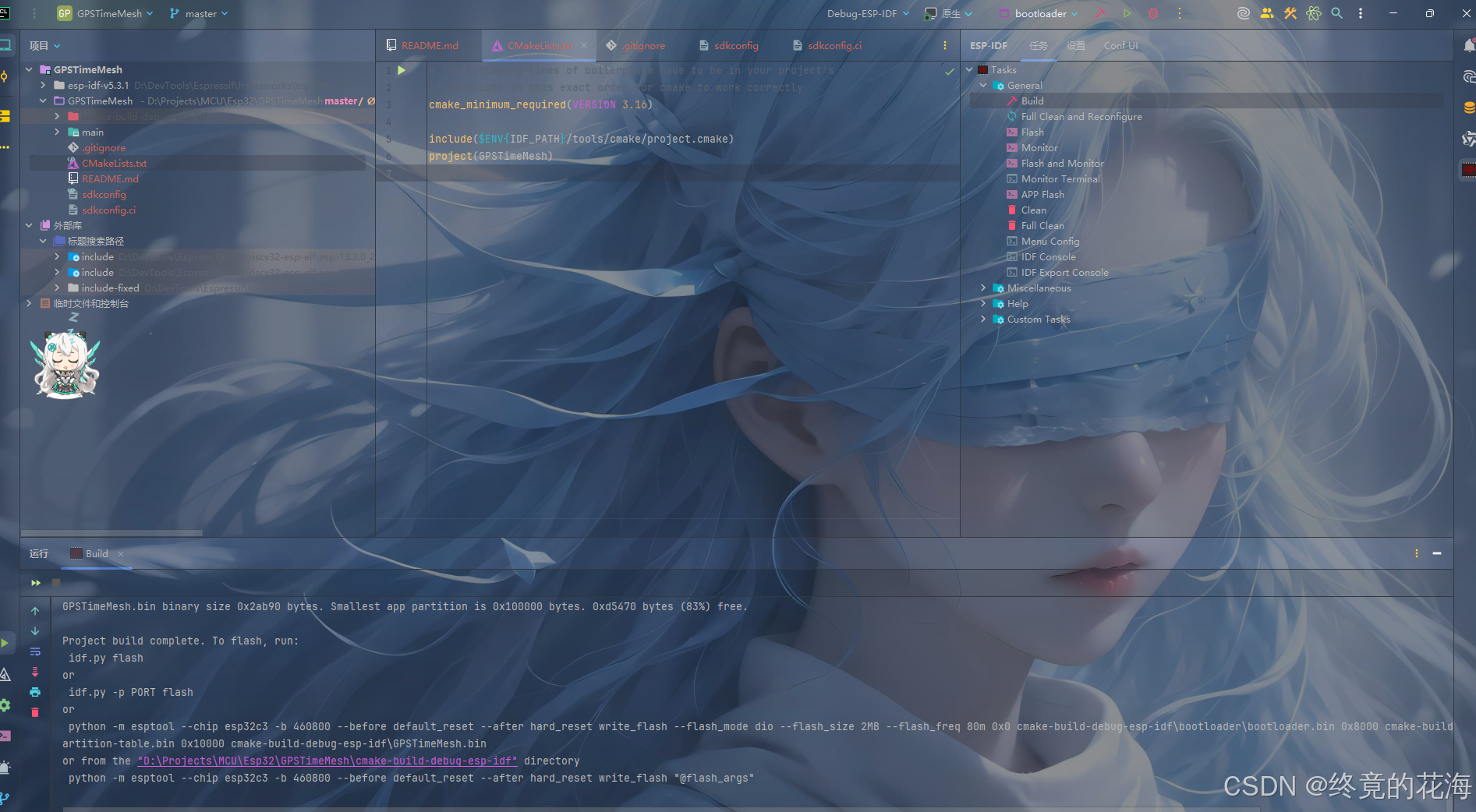Collapse the General tasks group
The image size is (1476, 812).
(x=983, y=85)
